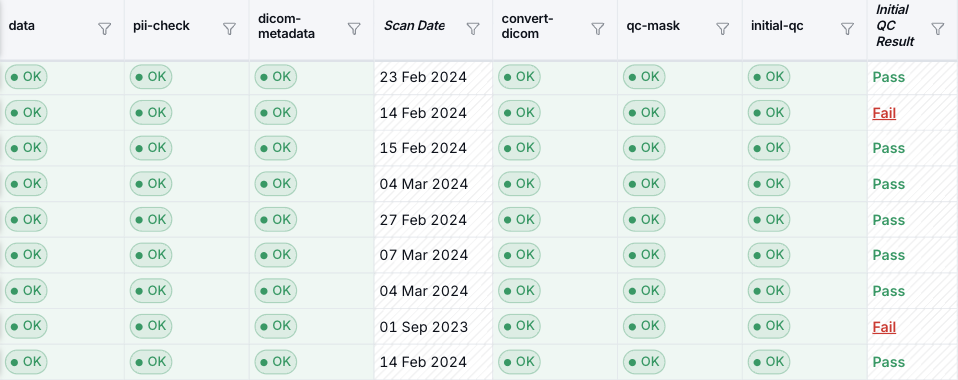The height and width of the screenshot is (380, 958).
Task: Click pii-check OK badge in 01 Sep 2023 row
Action: point(151,326)
